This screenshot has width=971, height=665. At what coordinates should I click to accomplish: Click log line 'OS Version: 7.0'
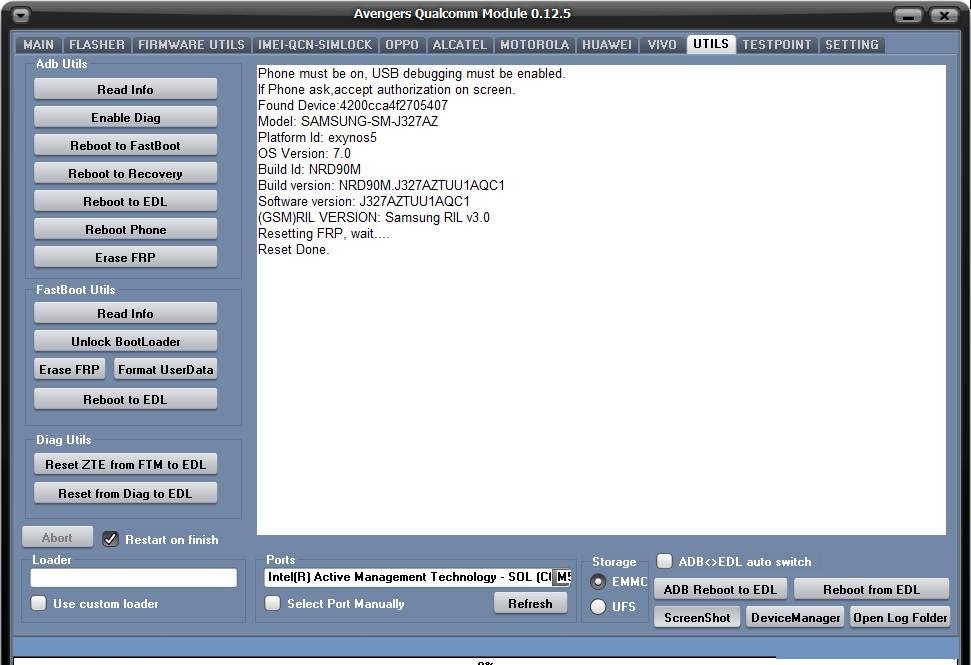point(304,154)
